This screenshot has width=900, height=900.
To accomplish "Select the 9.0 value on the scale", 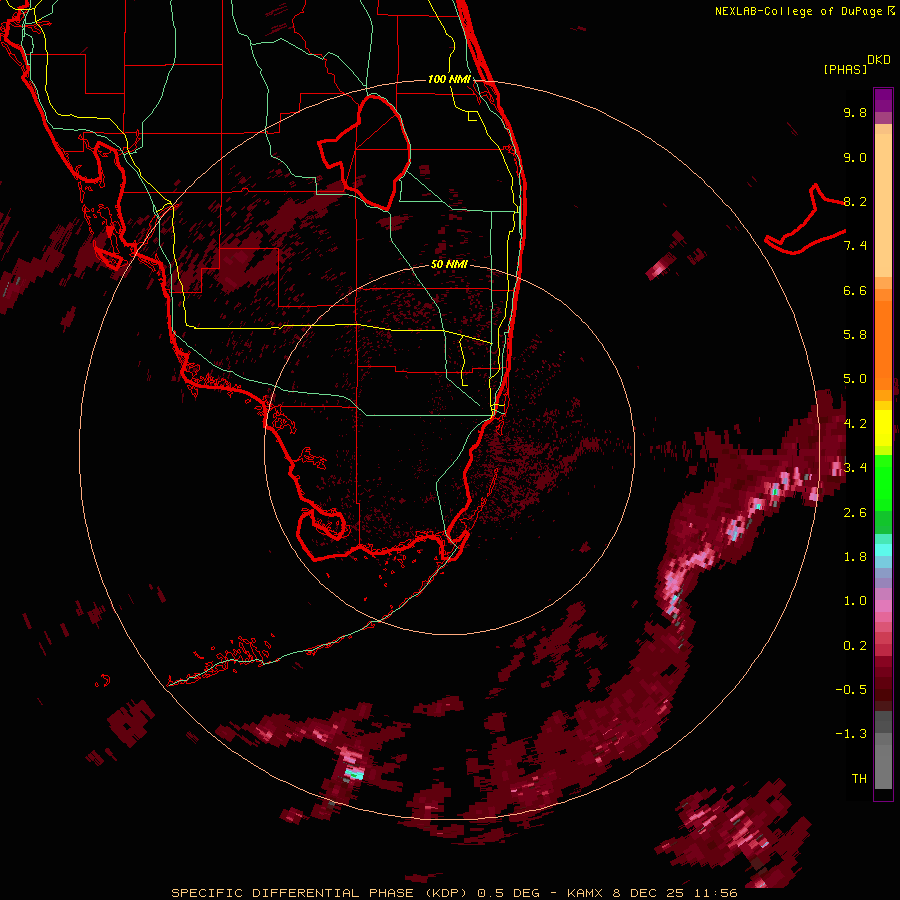I will (855, 157).
